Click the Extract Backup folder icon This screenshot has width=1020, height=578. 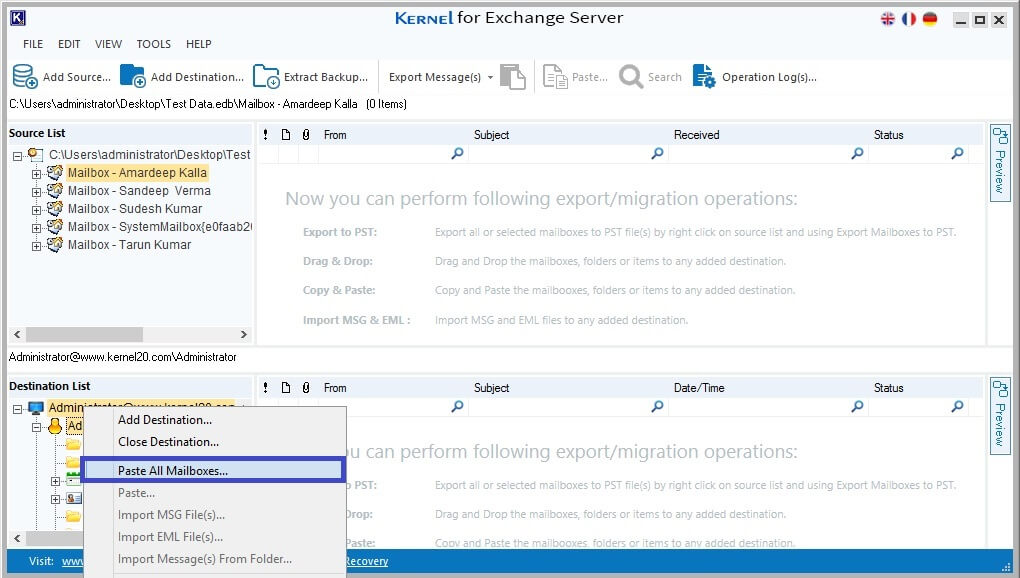click(x=266, y=76)
